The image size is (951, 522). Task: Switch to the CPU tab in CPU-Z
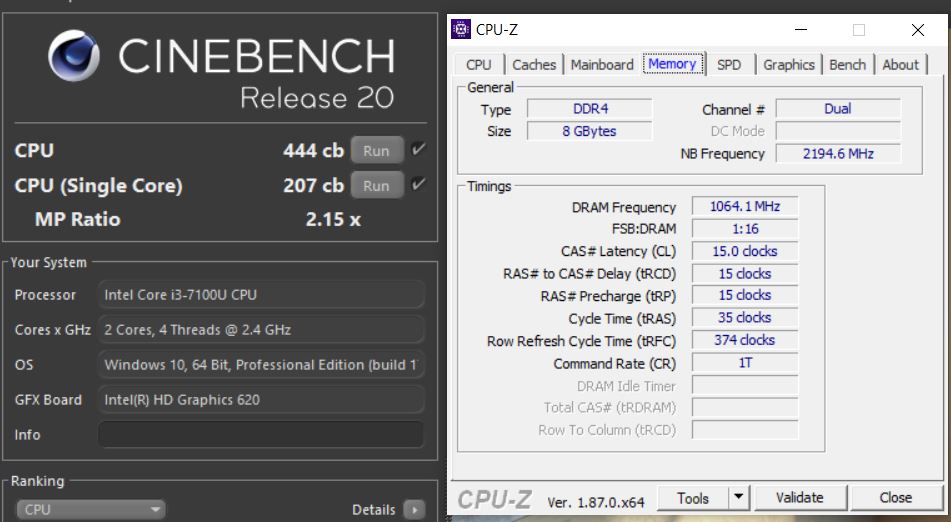pyautogui.click(x=479, y=65)
